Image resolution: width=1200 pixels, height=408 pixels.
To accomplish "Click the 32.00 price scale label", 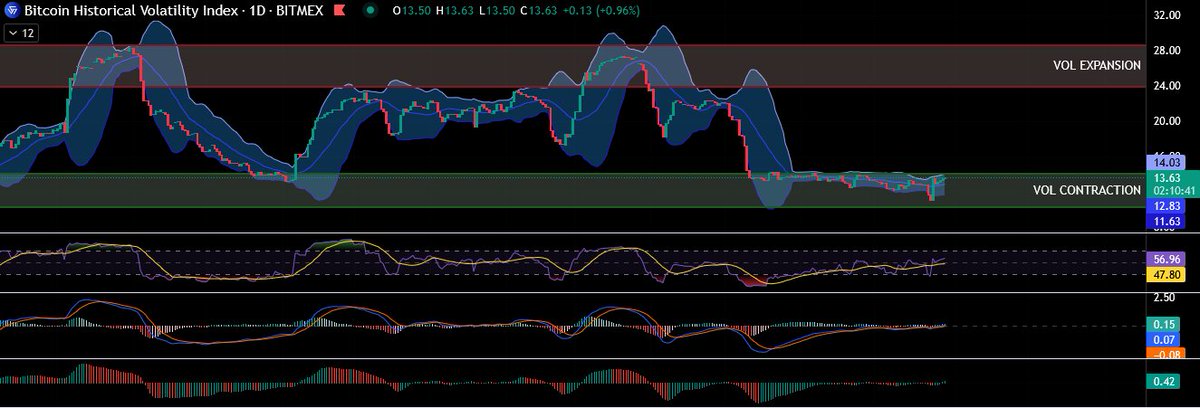I will (1169, 17).
